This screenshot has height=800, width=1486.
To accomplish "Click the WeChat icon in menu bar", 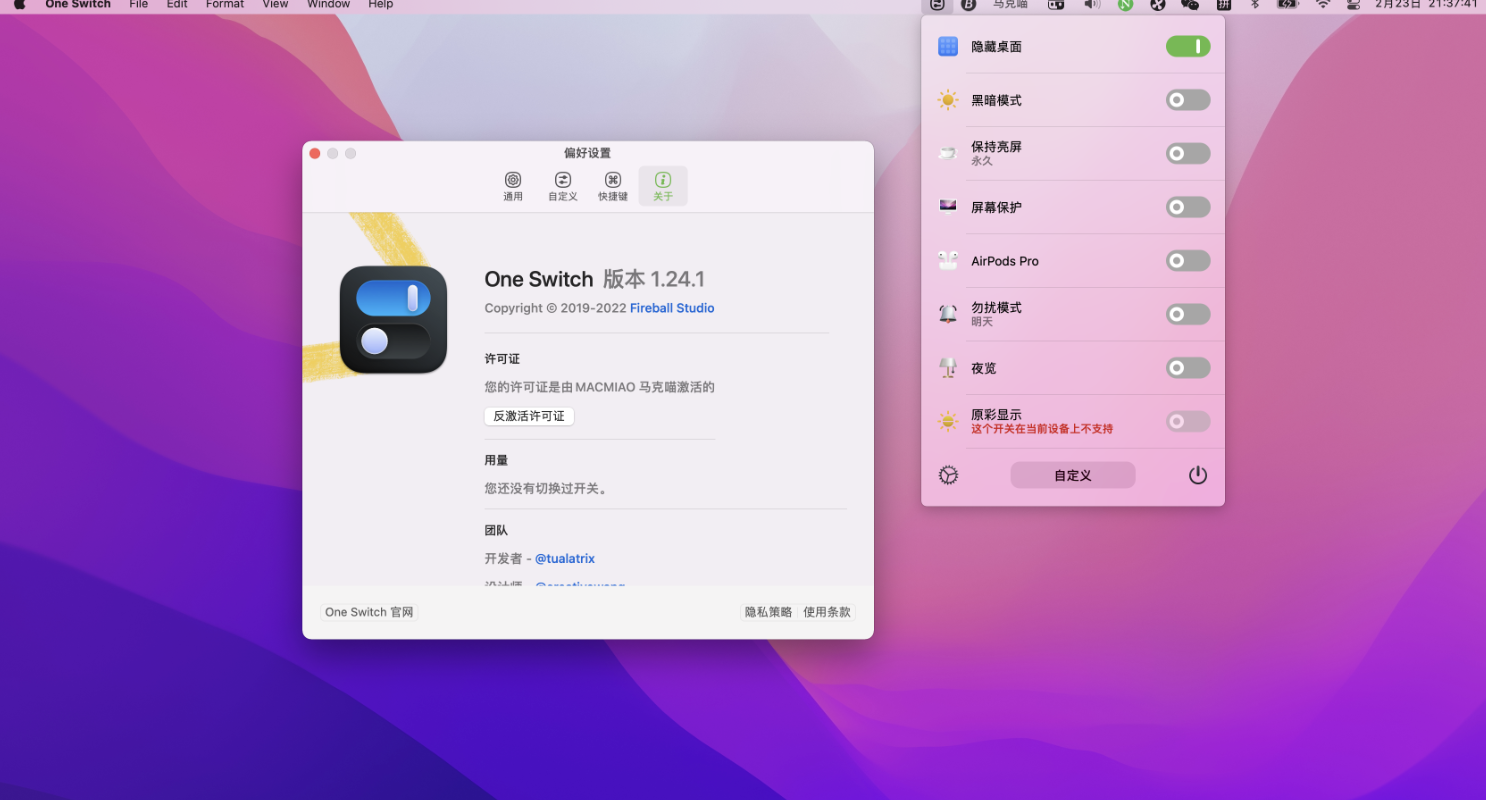I will coord(1190,4).
